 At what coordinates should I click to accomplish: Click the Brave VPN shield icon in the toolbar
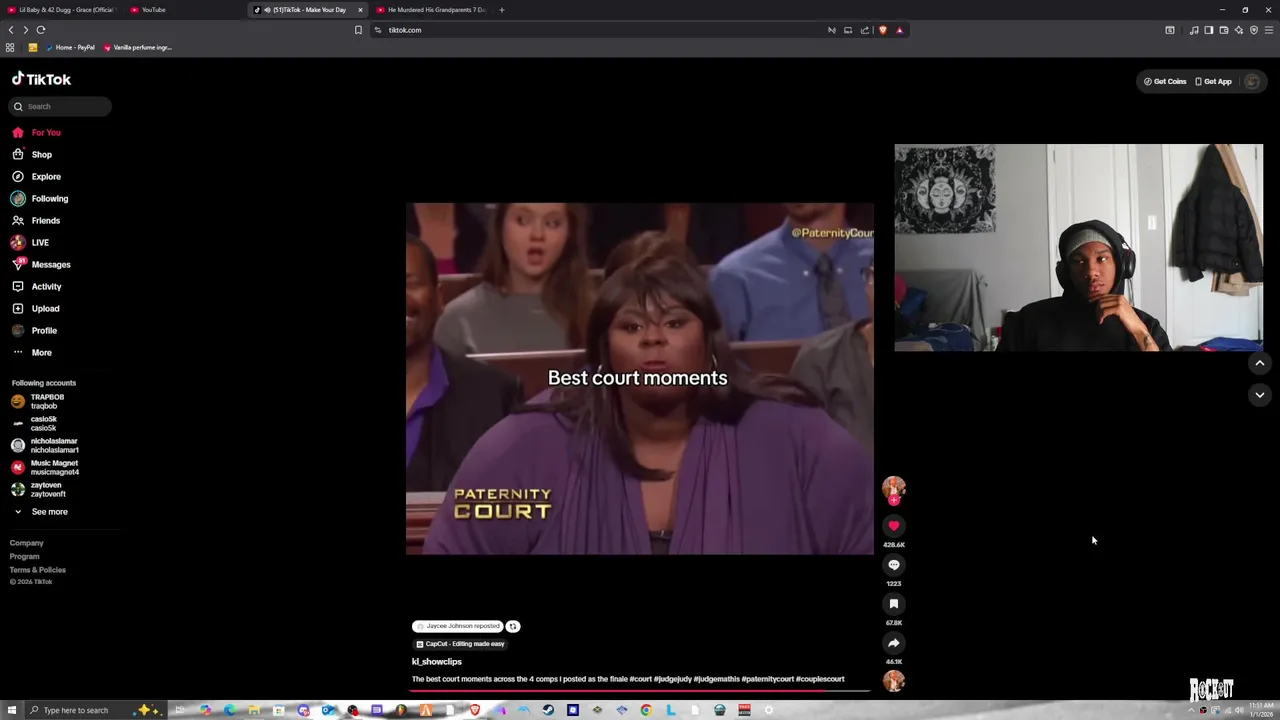1253,30
